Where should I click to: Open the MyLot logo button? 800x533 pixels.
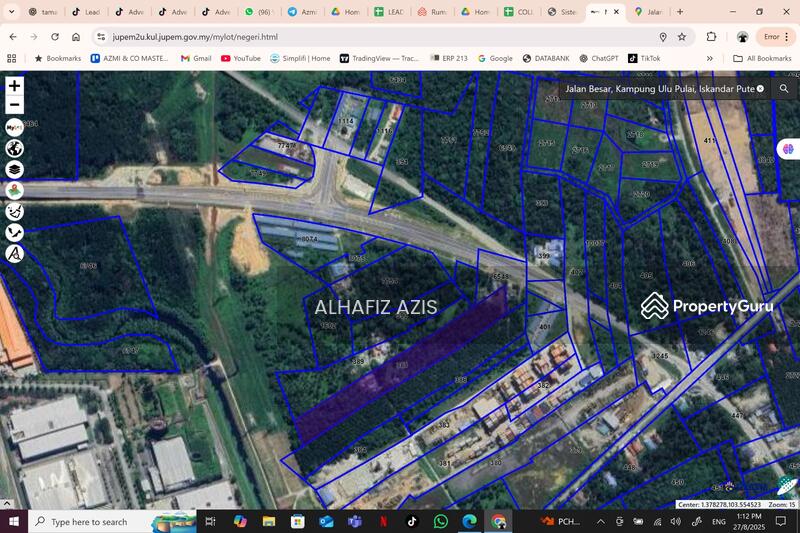click(14, 128)
